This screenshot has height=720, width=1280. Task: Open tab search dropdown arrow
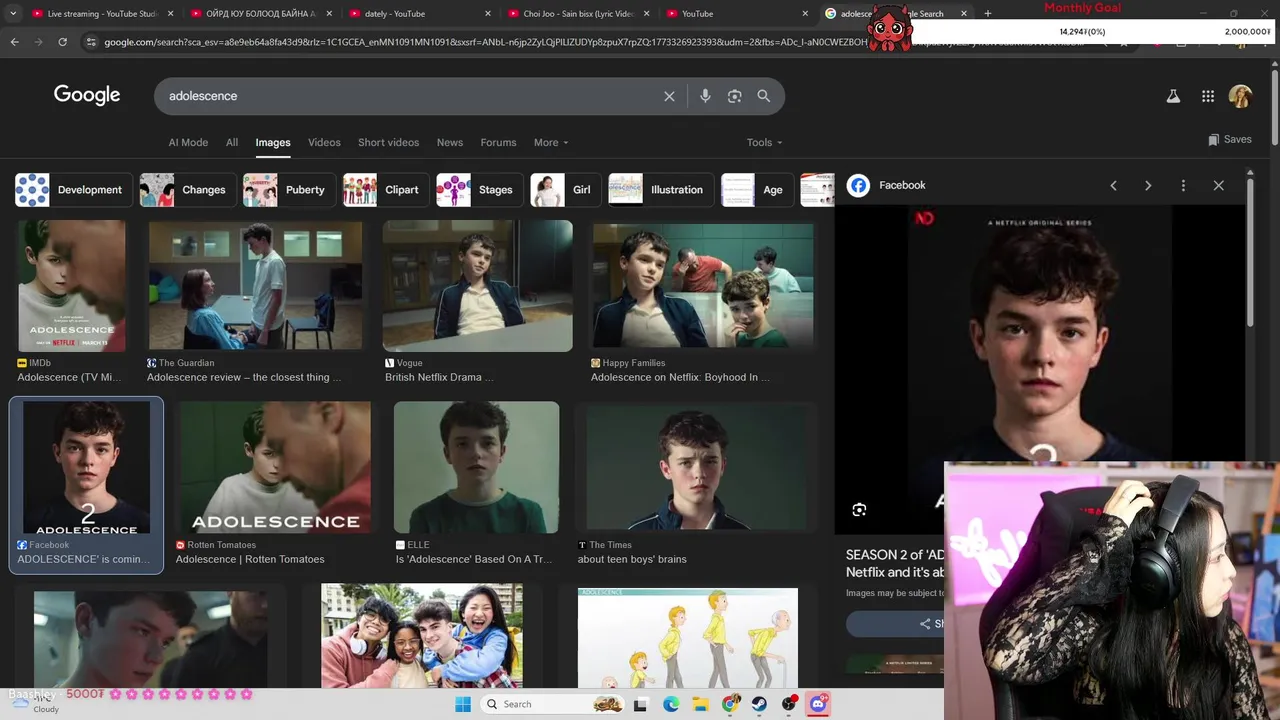[13, 14]
